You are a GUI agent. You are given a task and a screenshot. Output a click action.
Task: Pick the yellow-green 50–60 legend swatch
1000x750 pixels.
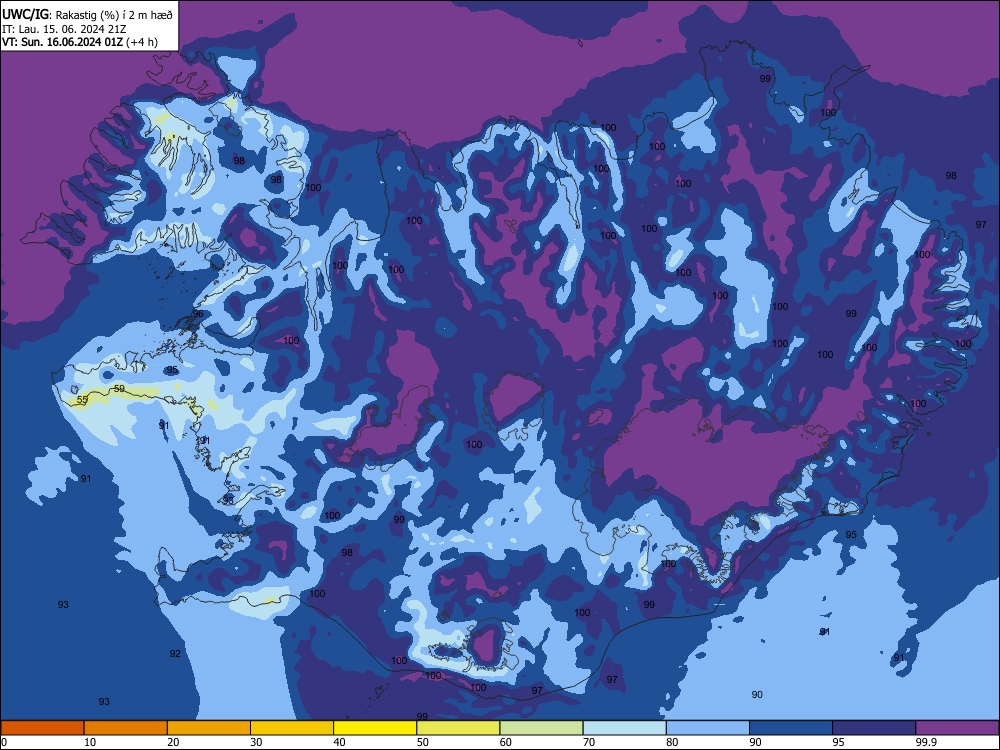(458, 728)
